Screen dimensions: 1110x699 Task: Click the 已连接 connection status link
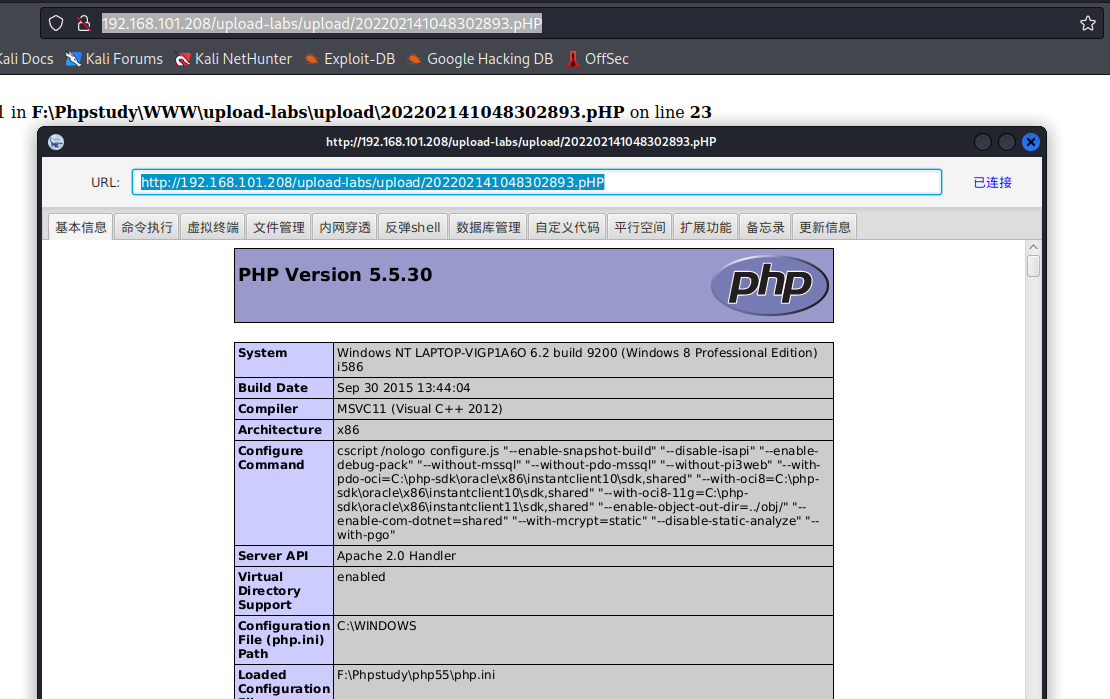pos(992,183)
